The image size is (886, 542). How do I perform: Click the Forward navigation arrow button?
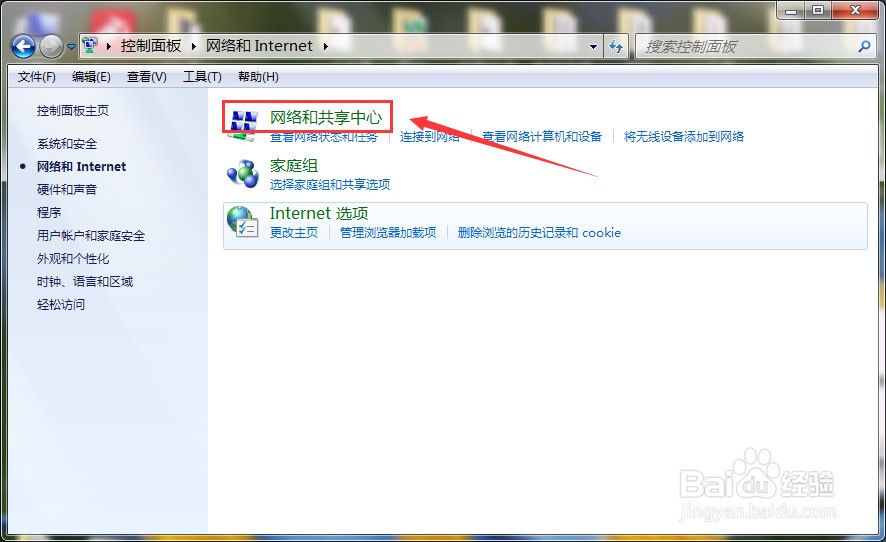click(x=51, y=47)
